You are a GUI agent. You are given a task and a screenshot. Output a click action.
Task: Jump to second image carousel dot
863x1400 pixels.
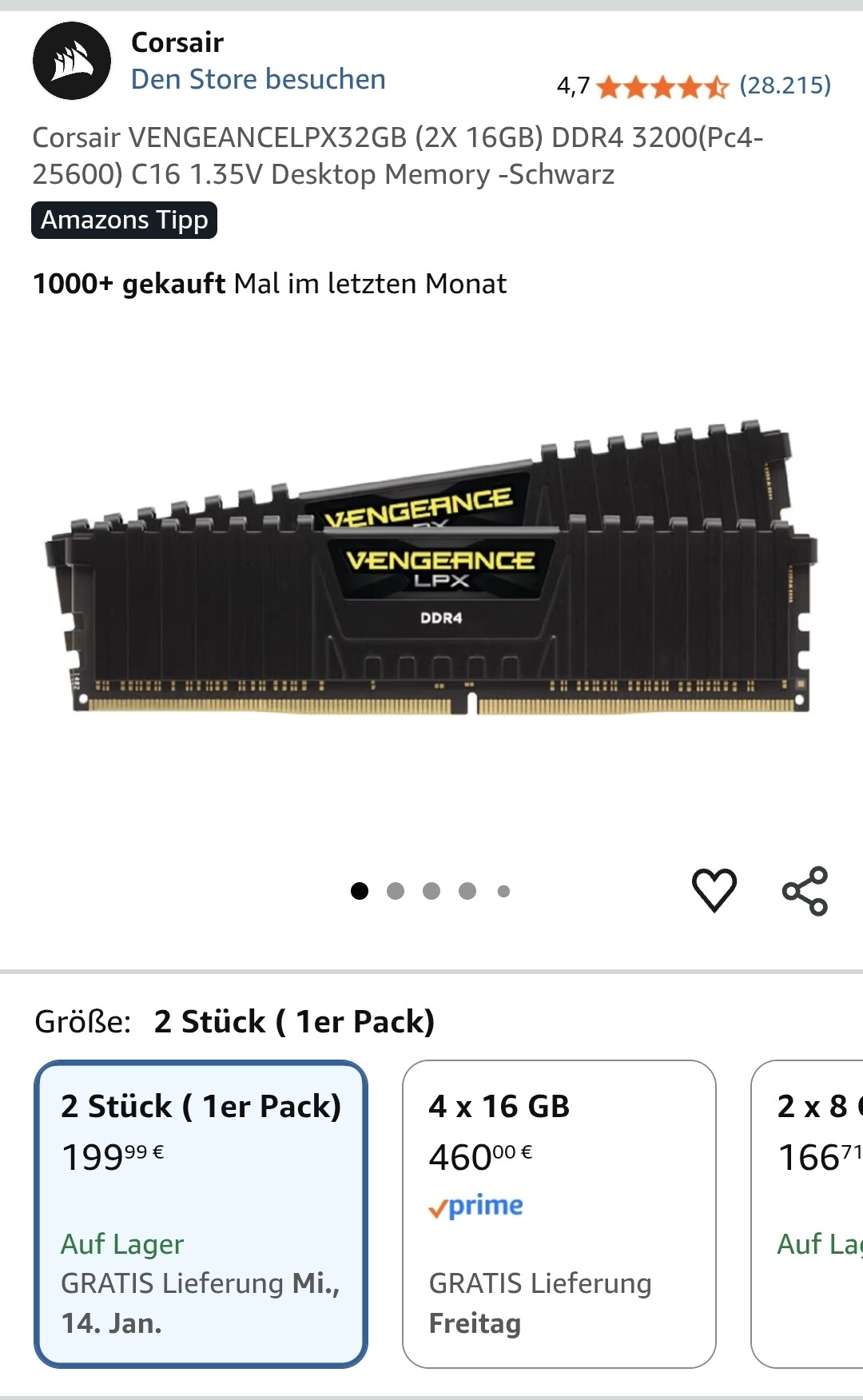click(x=396, y=890)
